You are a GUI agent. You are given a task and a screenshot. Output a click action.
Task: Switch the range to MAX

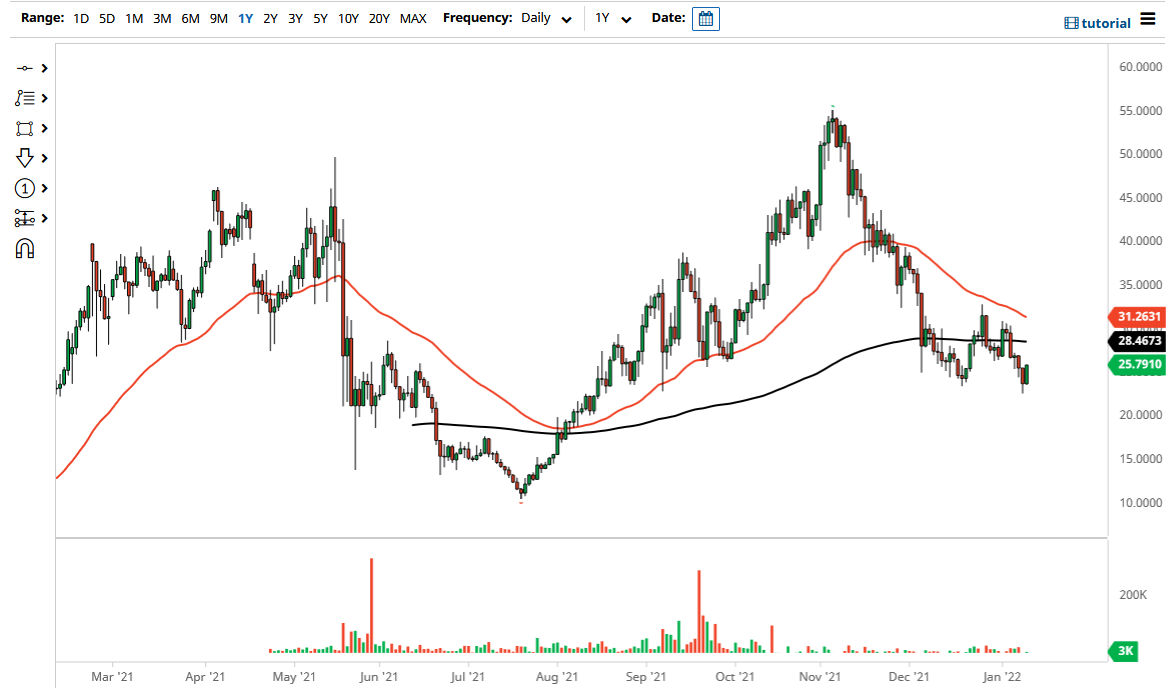412,18
